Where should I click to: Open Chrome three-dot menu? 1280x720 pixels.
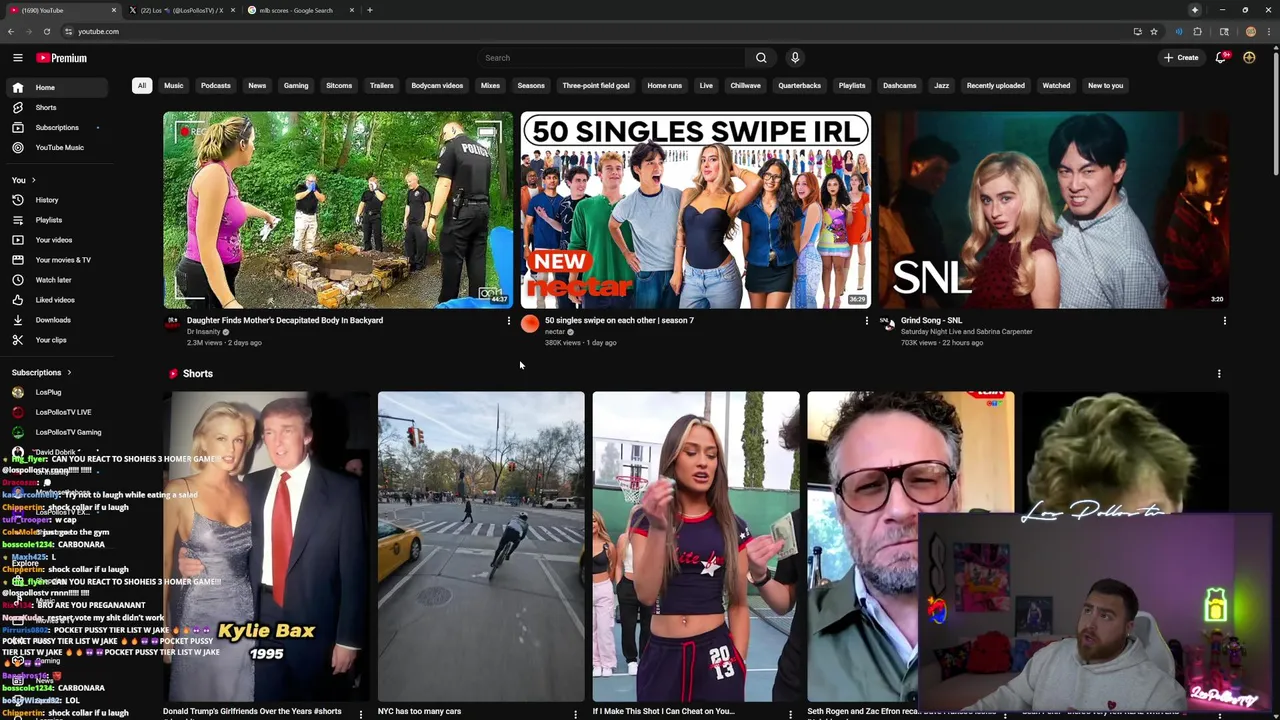pyautogui.click(x=1271, y=31)
